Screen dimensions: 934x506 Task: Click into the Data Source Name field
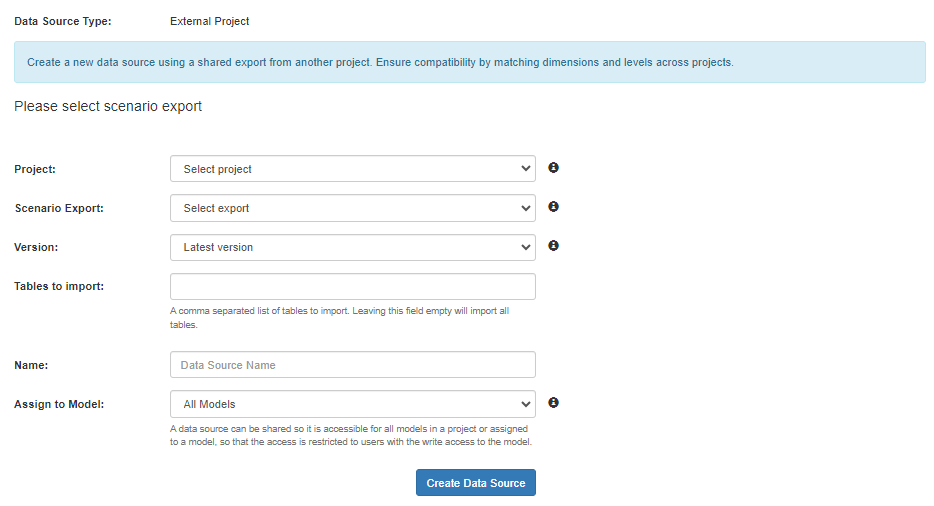tap(353, 365)
